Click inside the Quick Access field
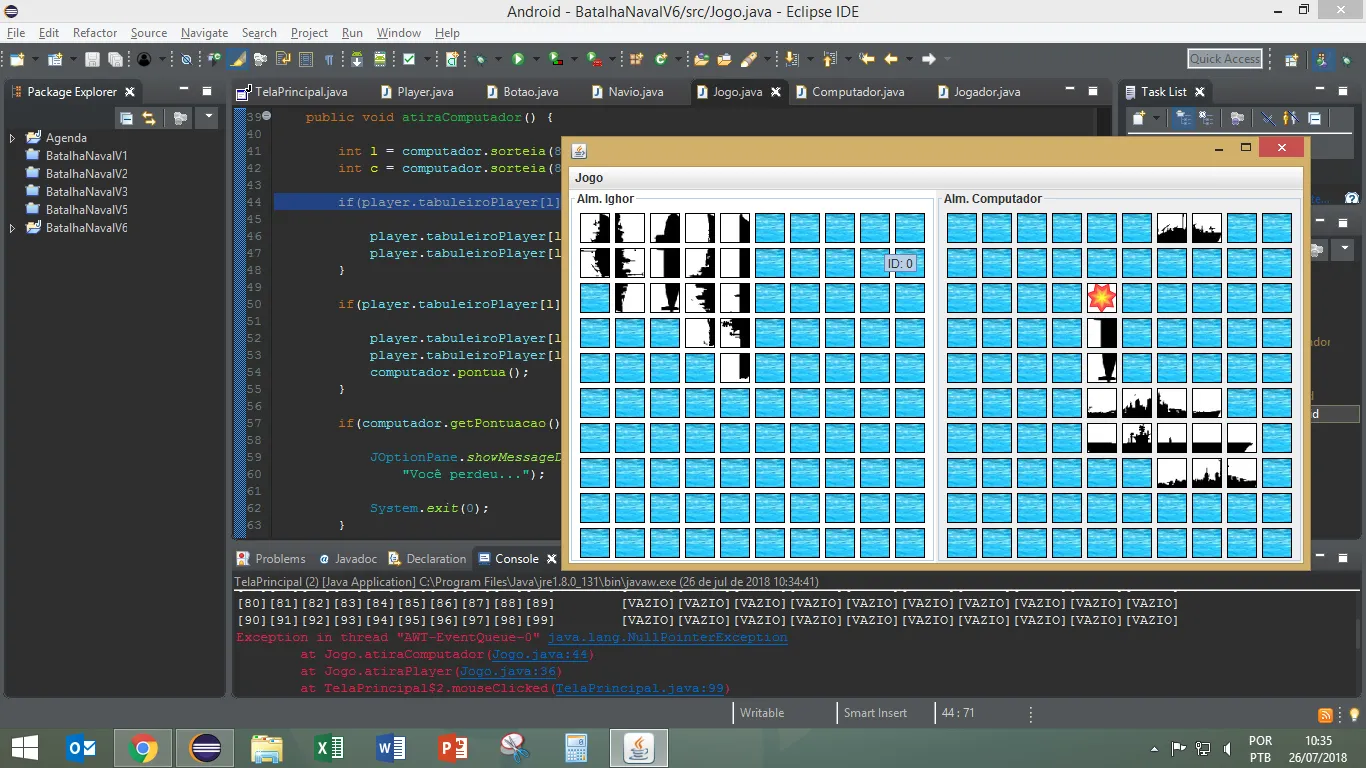 1224,59
